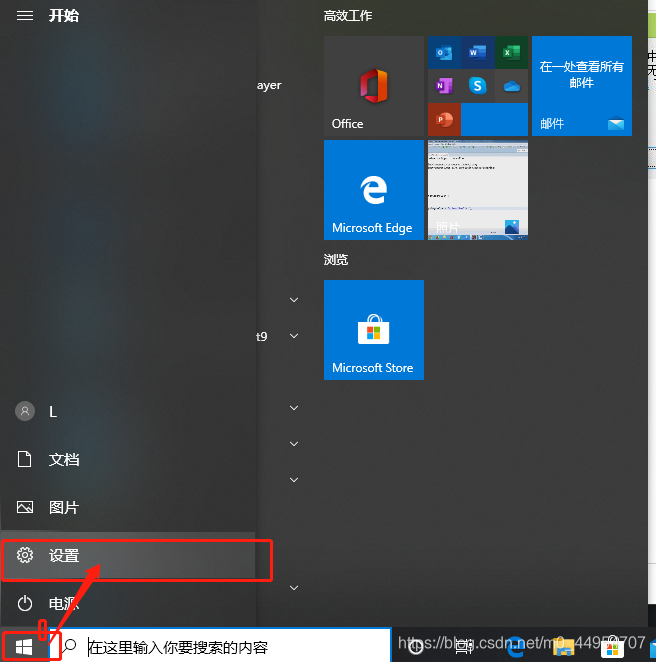656x662 pixels.
Task: Open Task View on the taskbar
Action: (464, 646)
